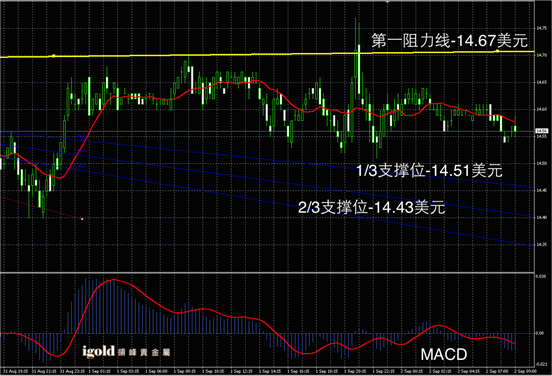552x376 pixels.
Task: Click the small triangle marker at the chart's top edge
Action: coord(387,2)
